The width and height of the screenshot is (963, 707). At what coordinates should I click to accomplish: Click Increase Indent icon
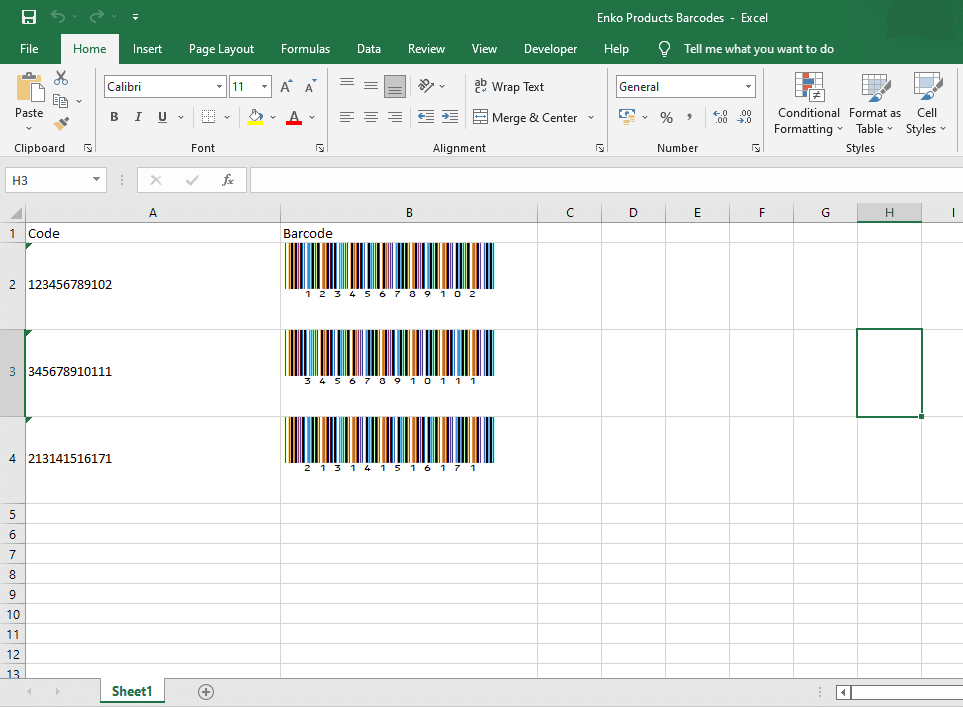pos(450,117)
